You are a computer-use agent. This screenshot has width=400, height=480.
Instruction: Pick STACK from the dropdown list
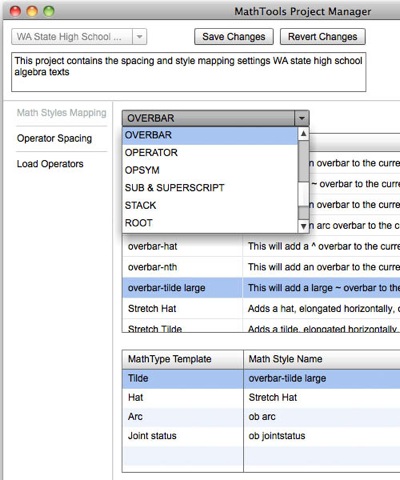click(x=210, y=205)
